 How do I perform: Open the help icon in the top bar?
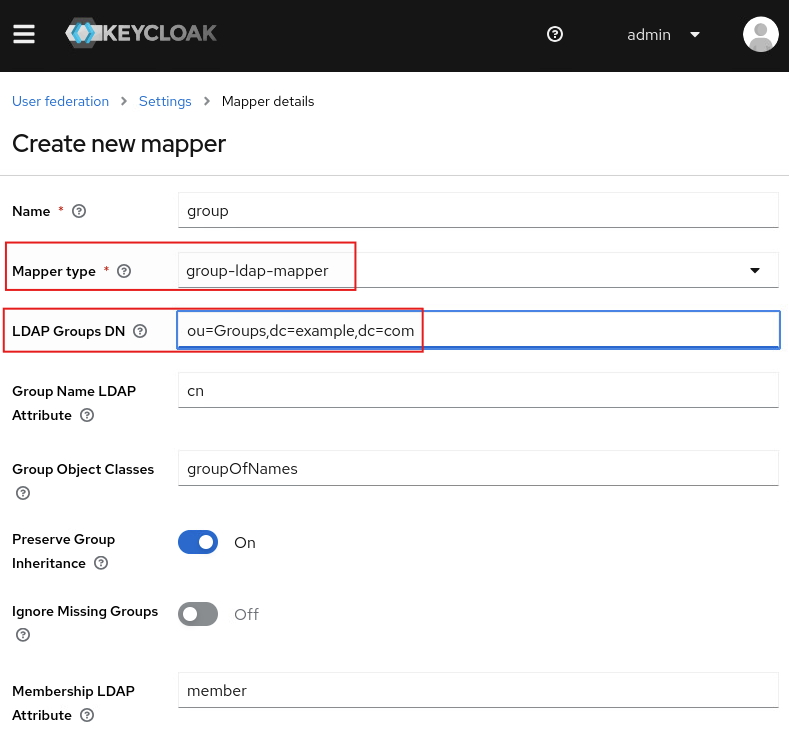555,34
